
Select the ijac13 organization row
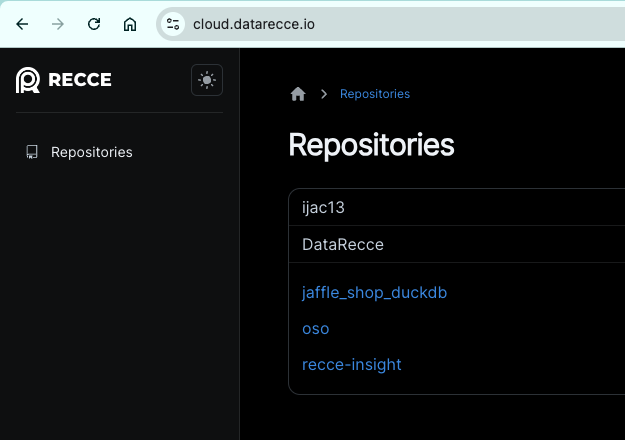click(457, 207)
